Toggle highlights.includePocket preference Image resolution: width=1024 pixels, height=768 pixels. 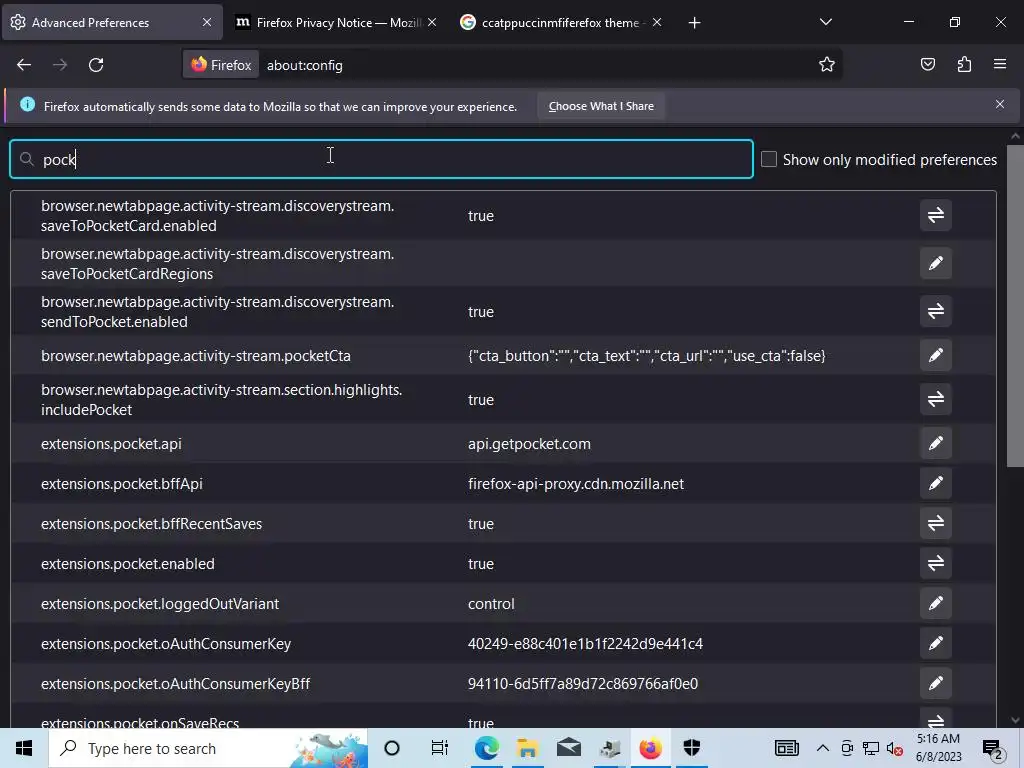tap(935, 399)
